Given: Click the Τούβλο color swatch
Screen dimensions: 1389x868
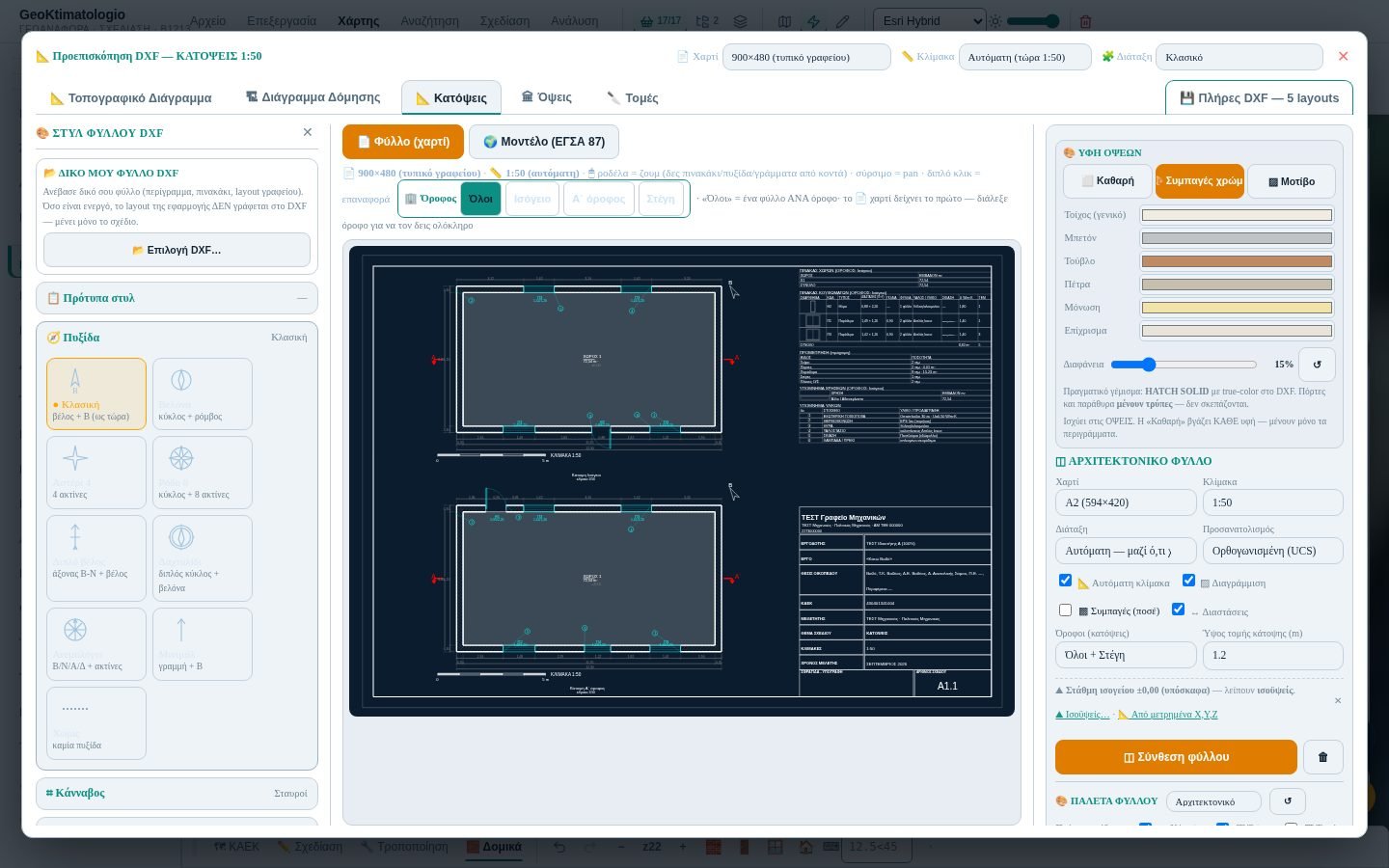Looking at the screenshot, I should point(1237,261).
